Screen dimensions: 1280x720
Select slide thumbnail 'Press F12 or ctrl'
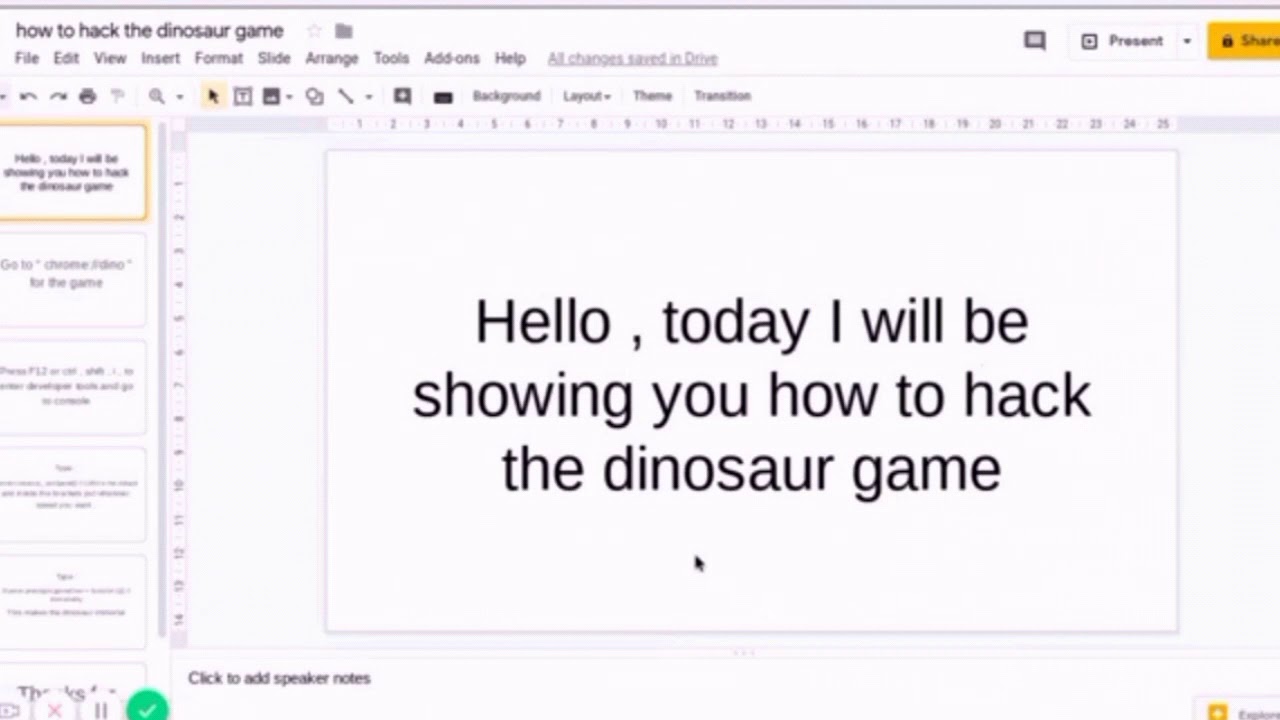(72, 387)
